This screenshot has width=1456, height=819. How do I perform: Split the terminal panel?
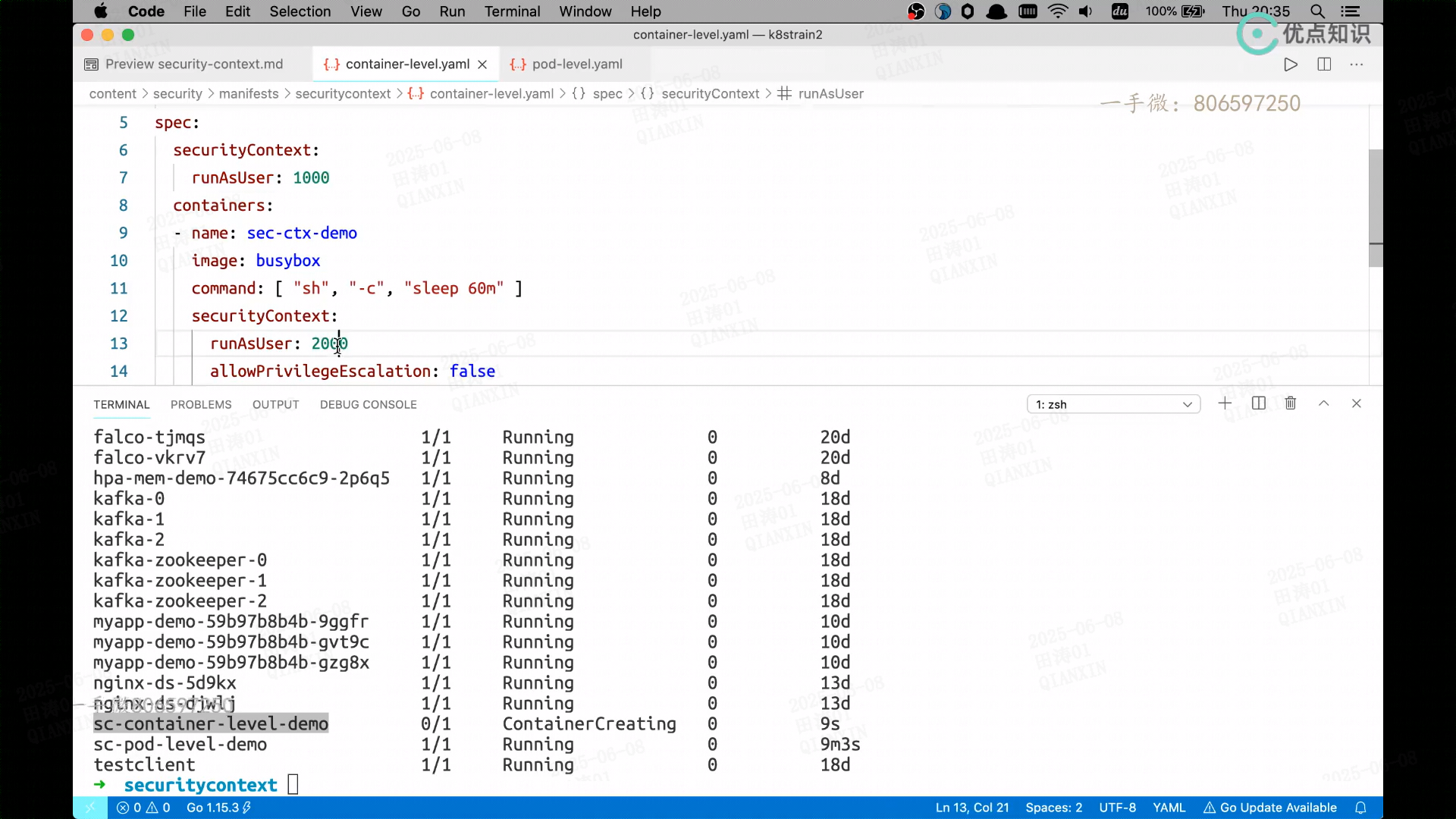tap(1259, 403)
